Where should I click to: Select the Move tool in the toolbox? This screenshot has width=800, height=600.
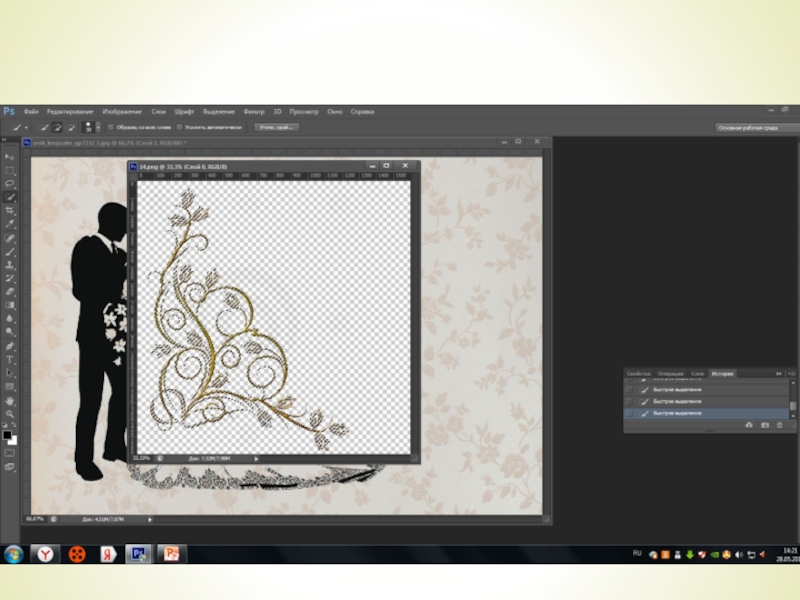pos(10,158)
